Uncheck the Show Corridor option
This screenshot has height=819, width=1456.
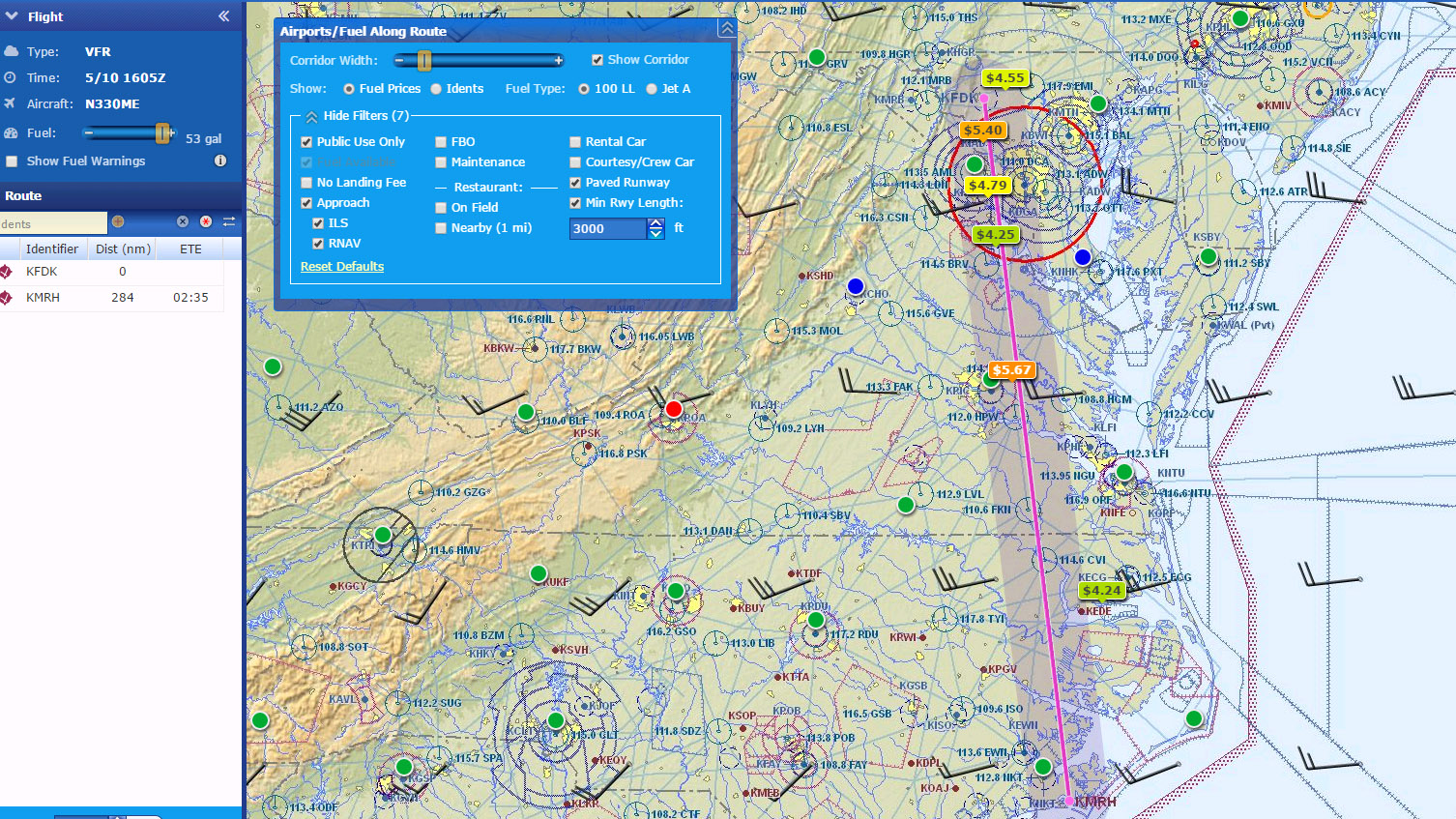(597, 59)
